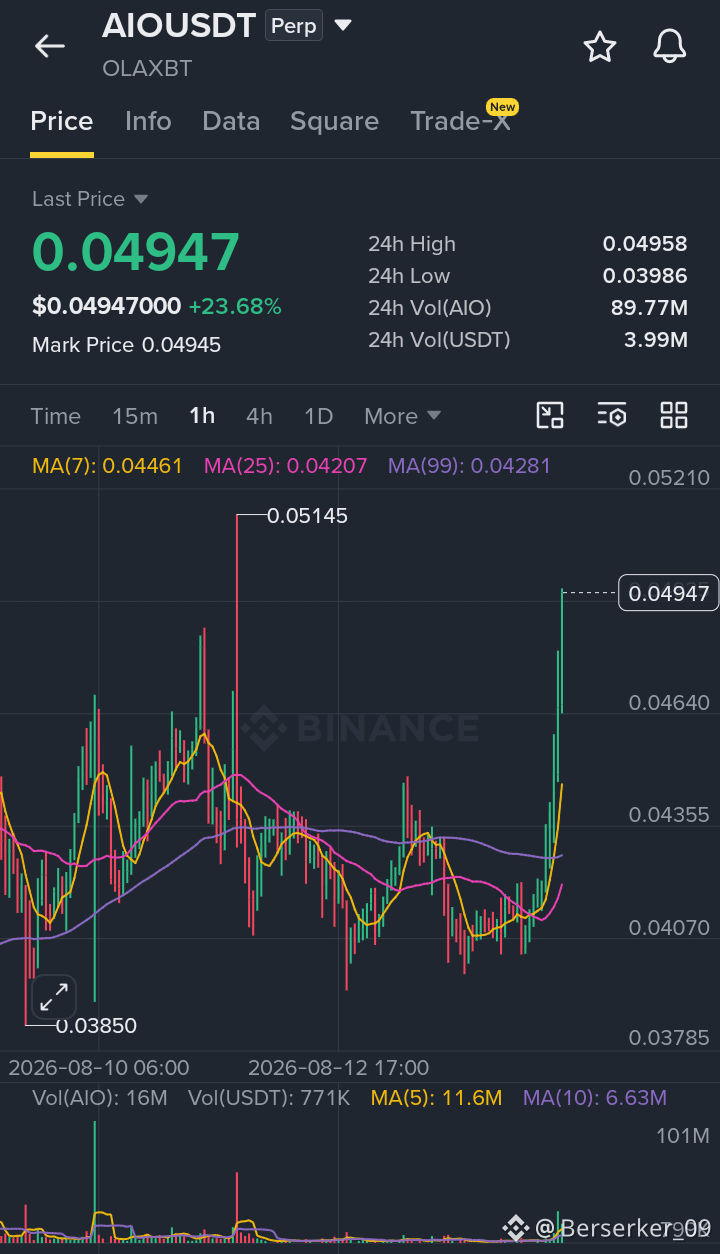Select the Time chart interval
The image size is (720, 1254).
(x=55, y=416)
